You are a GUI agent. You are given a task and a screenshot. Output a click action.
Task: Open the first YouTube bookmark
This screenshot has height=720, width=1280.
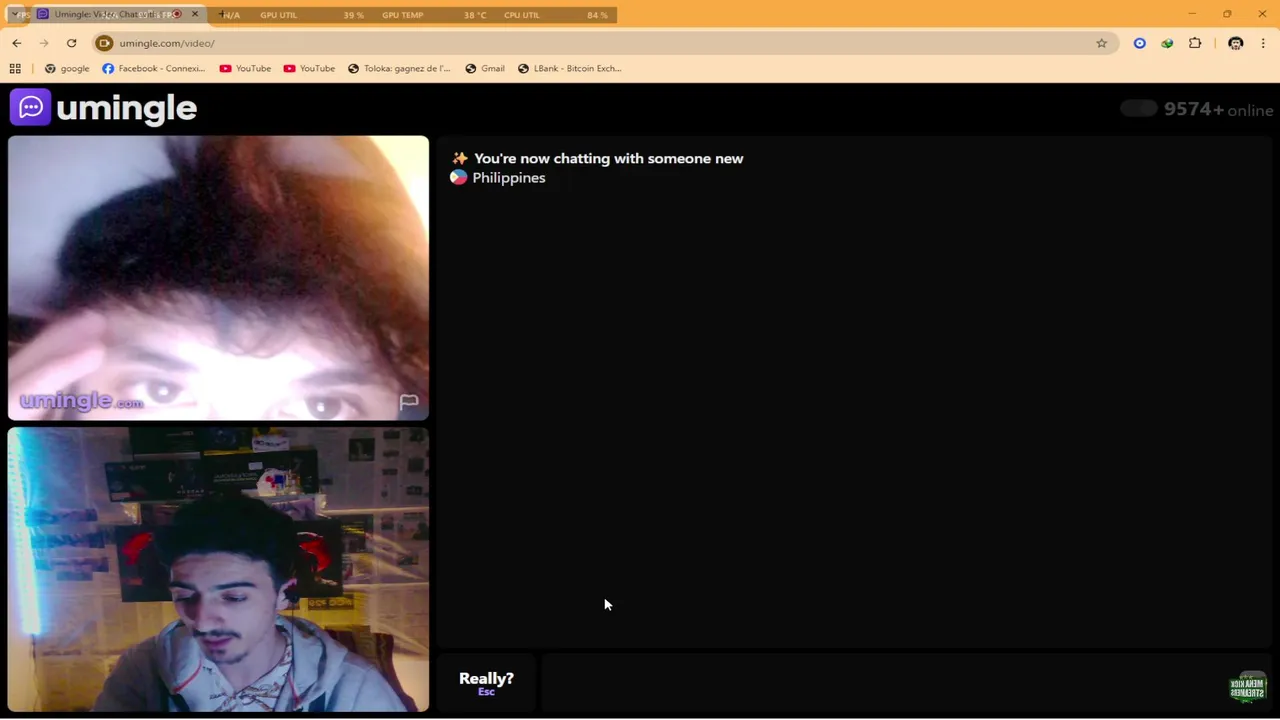click(x=245, y=68)
